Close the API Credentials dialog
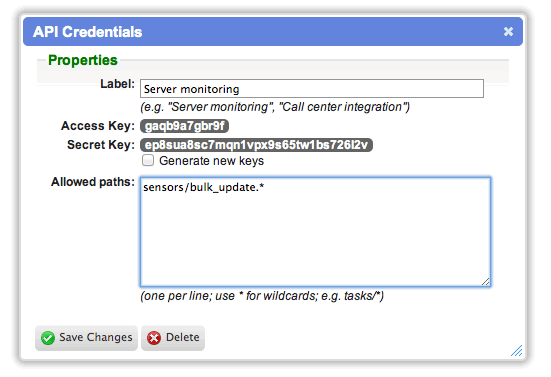The height and width of the screenshot is (377, 551). click(508, 32)
